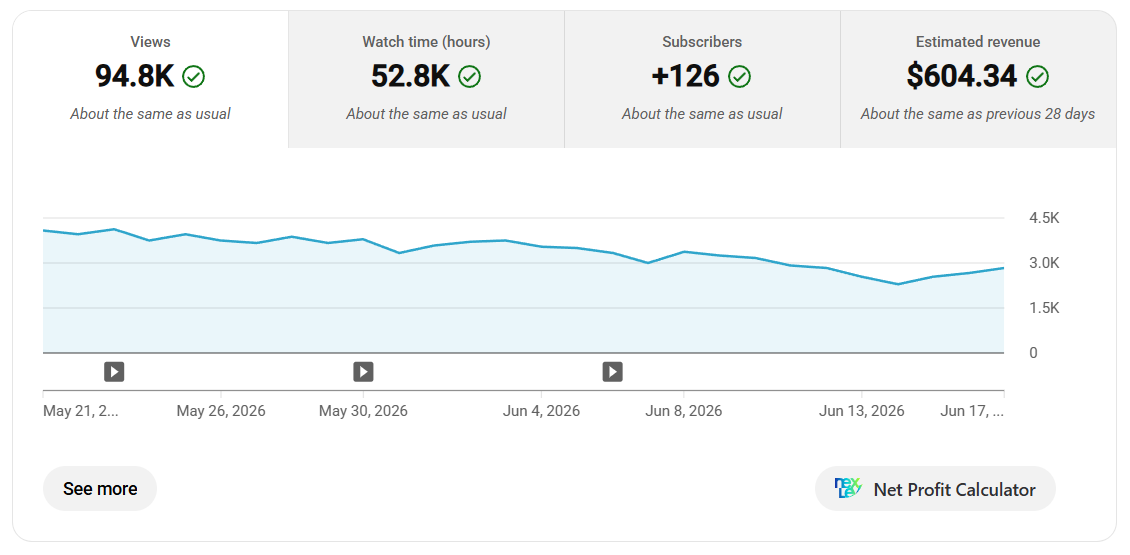1130x555 pixels.
Task: Open the video marker before Jun 8
Action: click(613, 372)
